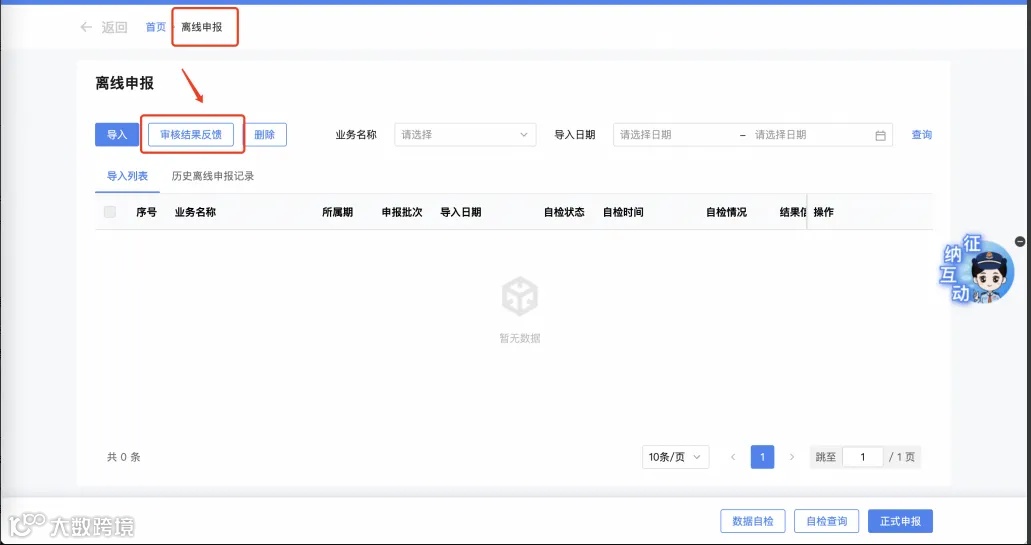Select page 1 in pagination
The height and width of the screenshot is (545, 1031).
(763, 457)
